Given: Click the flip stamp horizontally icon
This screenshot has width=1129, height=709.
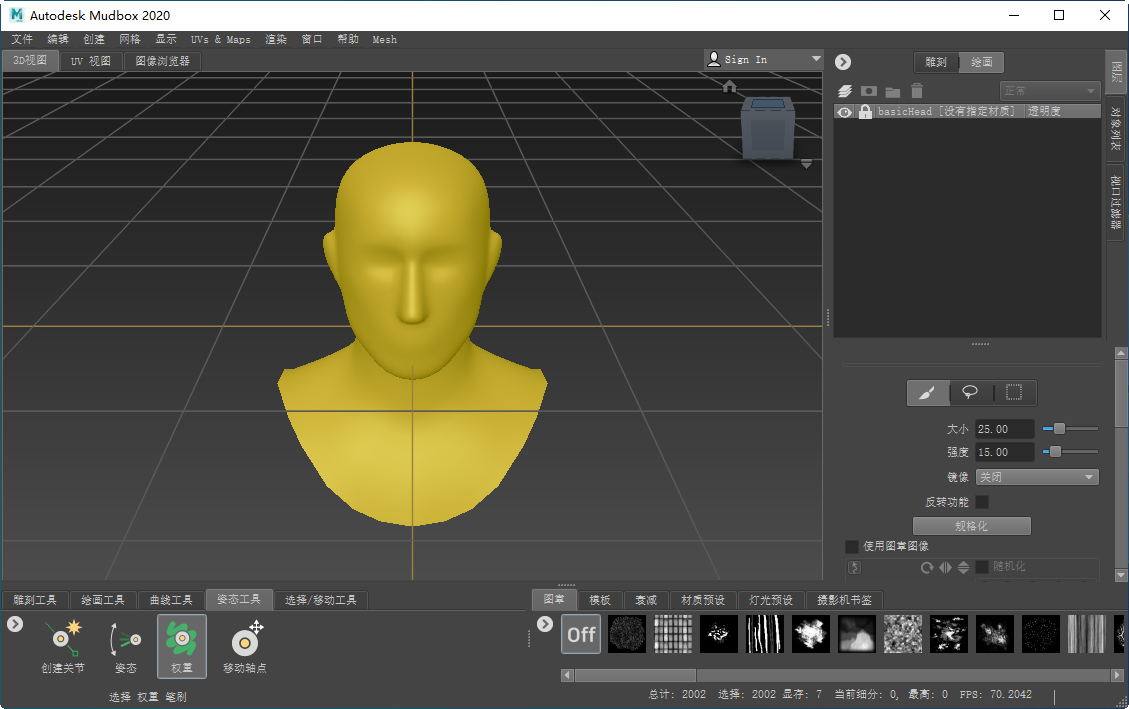Looking at the screenshot, I should pyautogui.click(x=945, y=567).
